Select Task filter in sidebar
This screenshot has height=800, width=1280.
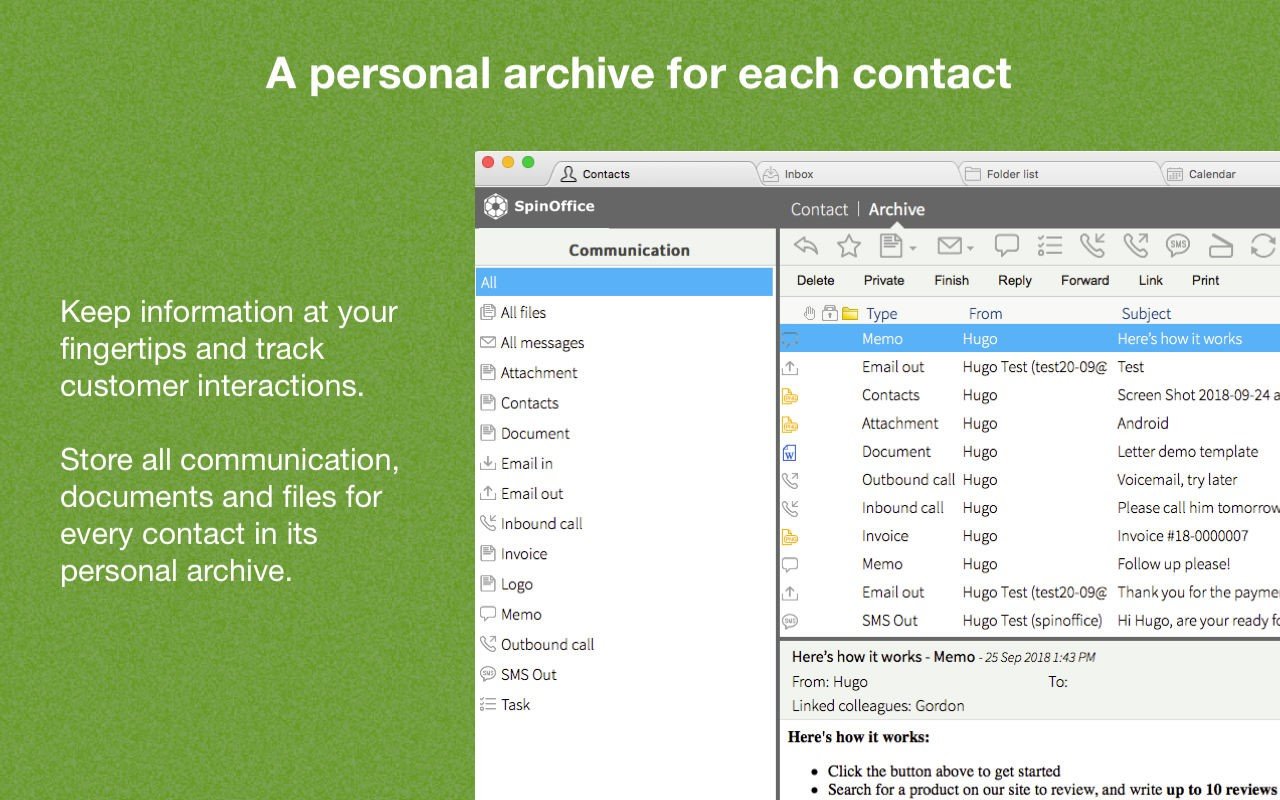pyautogui.click(x=624, y=704)
